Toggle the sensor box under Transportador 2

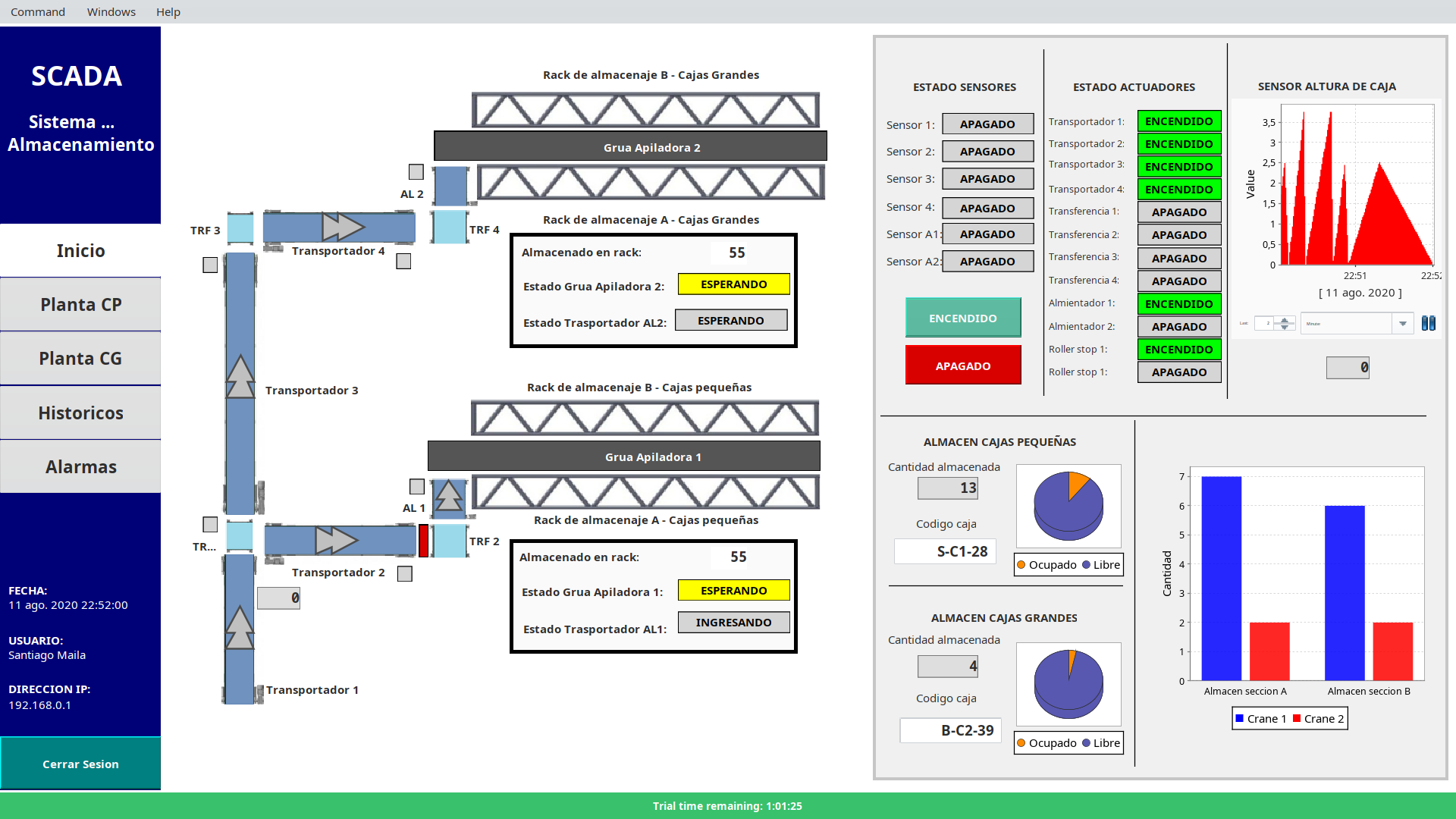pos(405,574)
